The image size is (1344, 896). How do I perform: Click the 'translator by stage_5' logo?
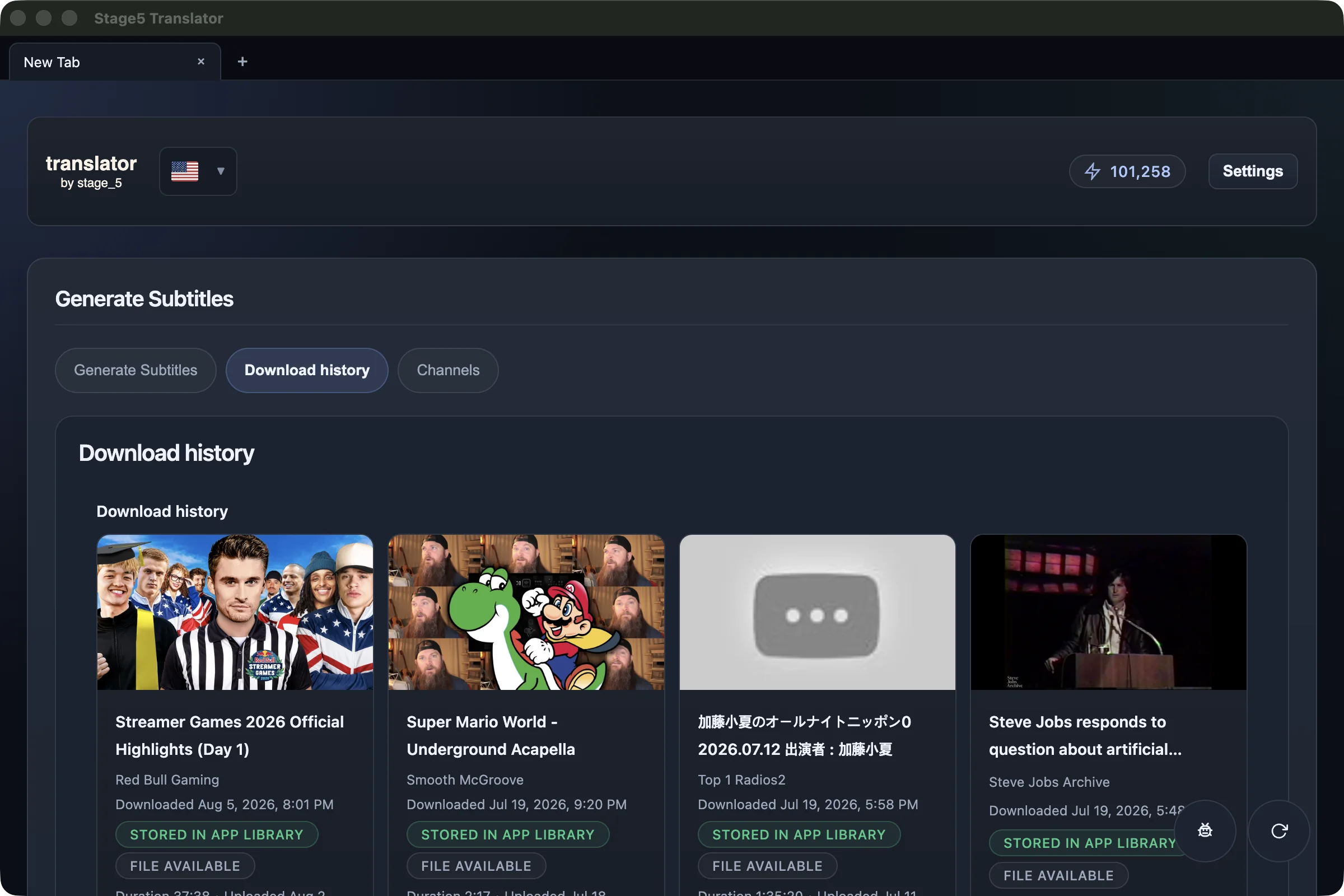point(91,171)
